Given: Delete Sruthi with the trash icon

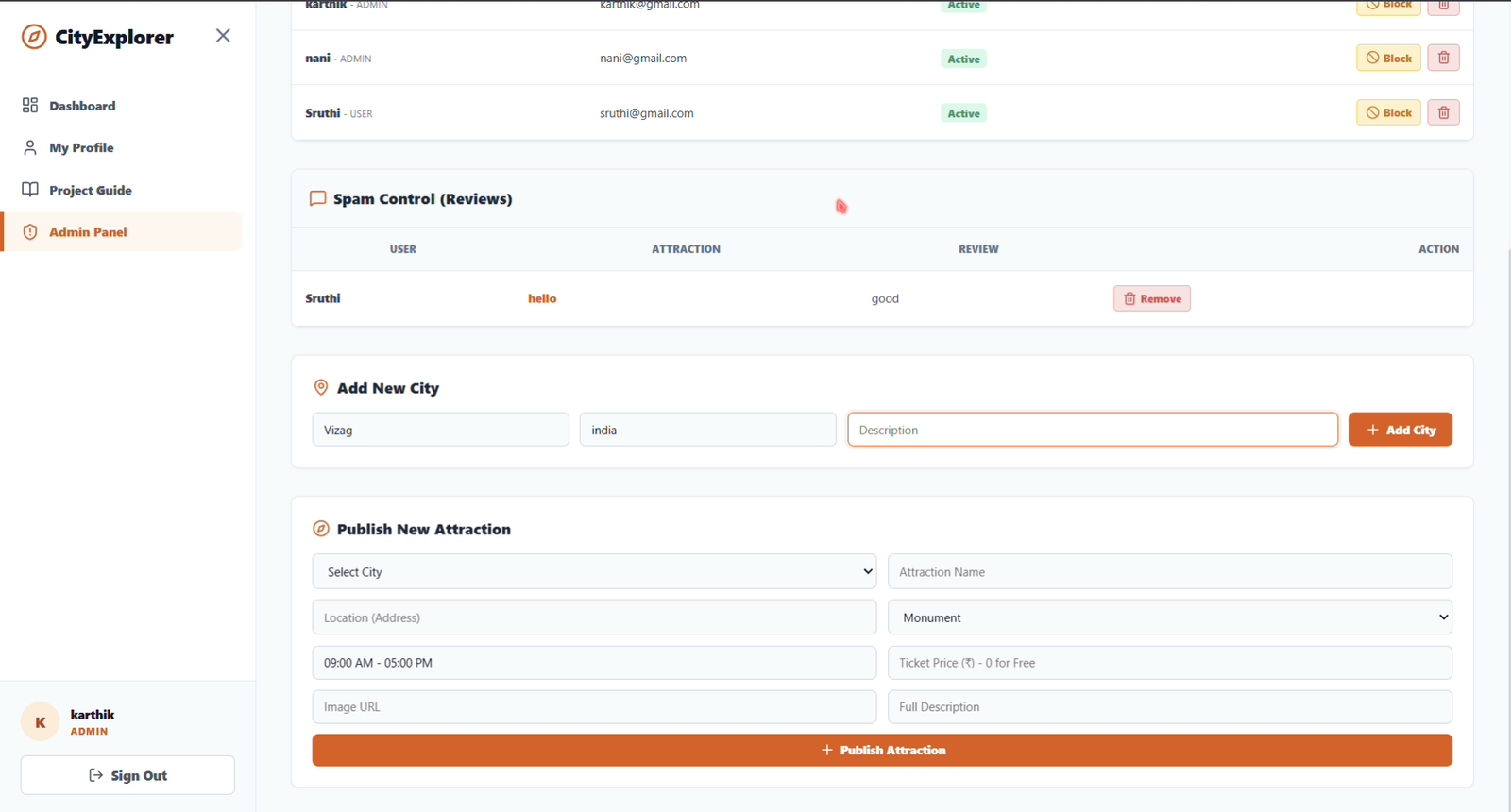Looking at the screenshot, I should [1443, 112].
